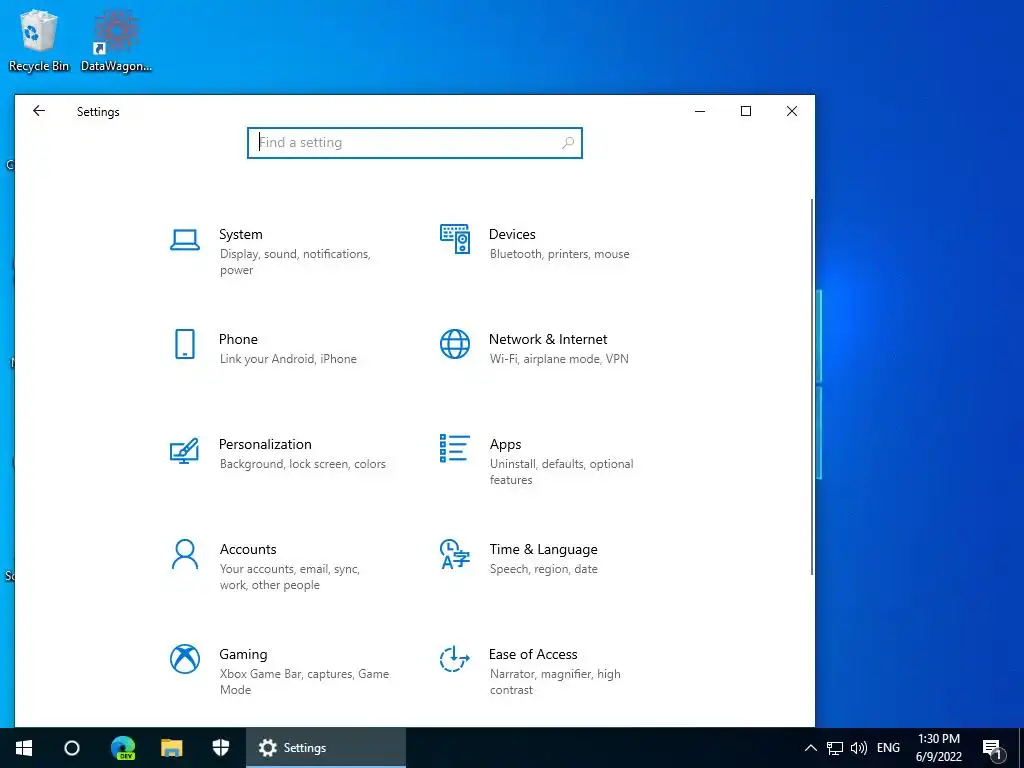Open the System laptop icon

185,240
